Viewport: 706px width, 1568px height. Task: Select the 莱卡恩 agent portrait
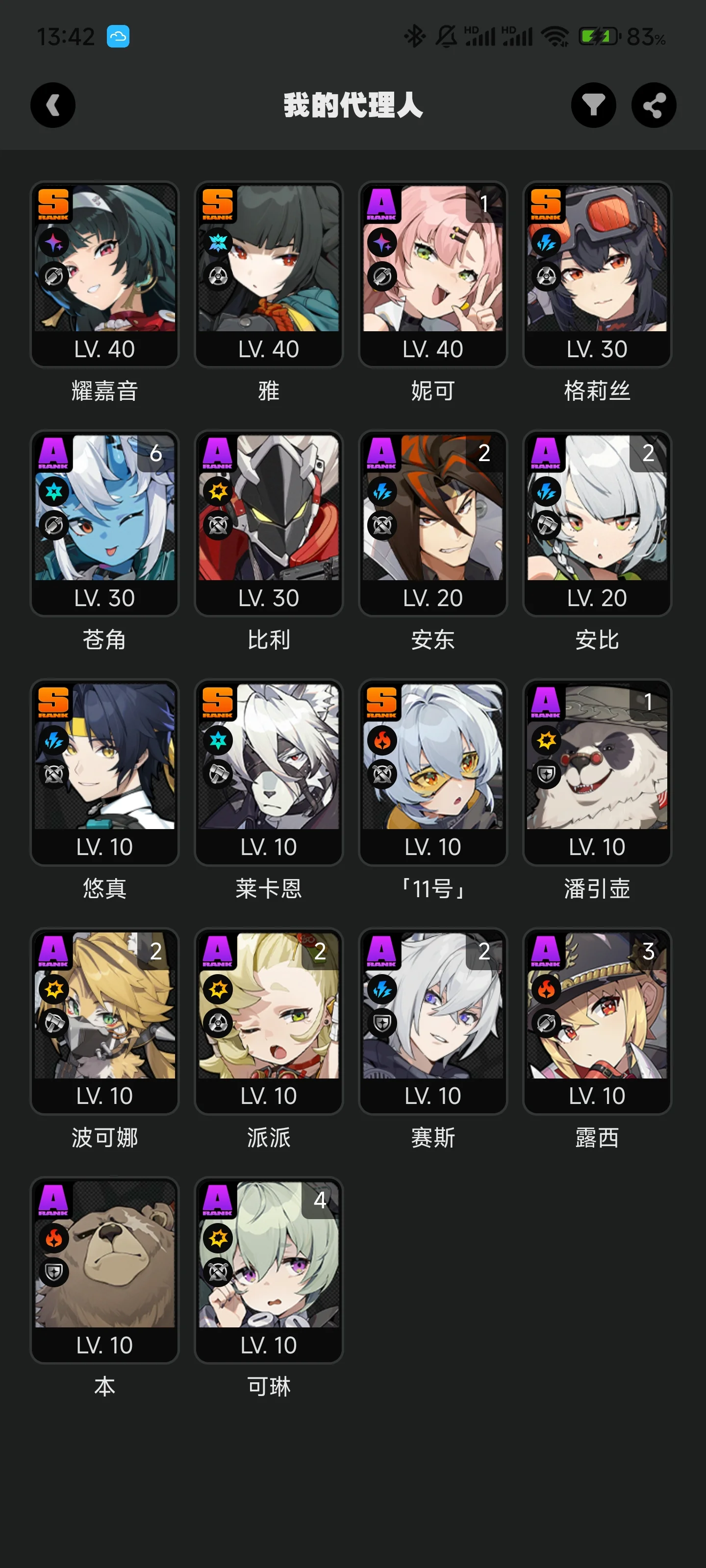point(269,757)
